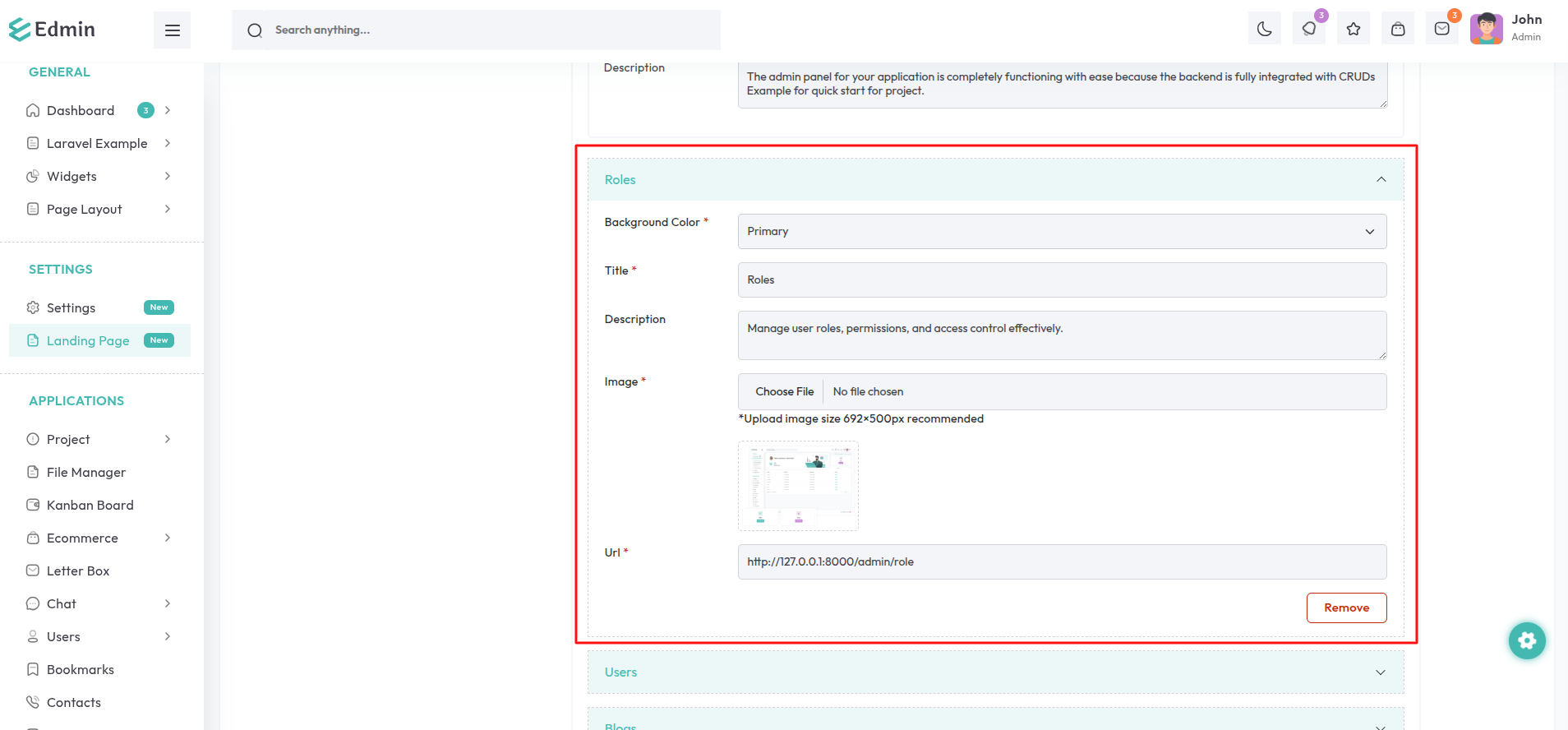Click the Remove button
1568x730 pixels.
pos(1345,608)
